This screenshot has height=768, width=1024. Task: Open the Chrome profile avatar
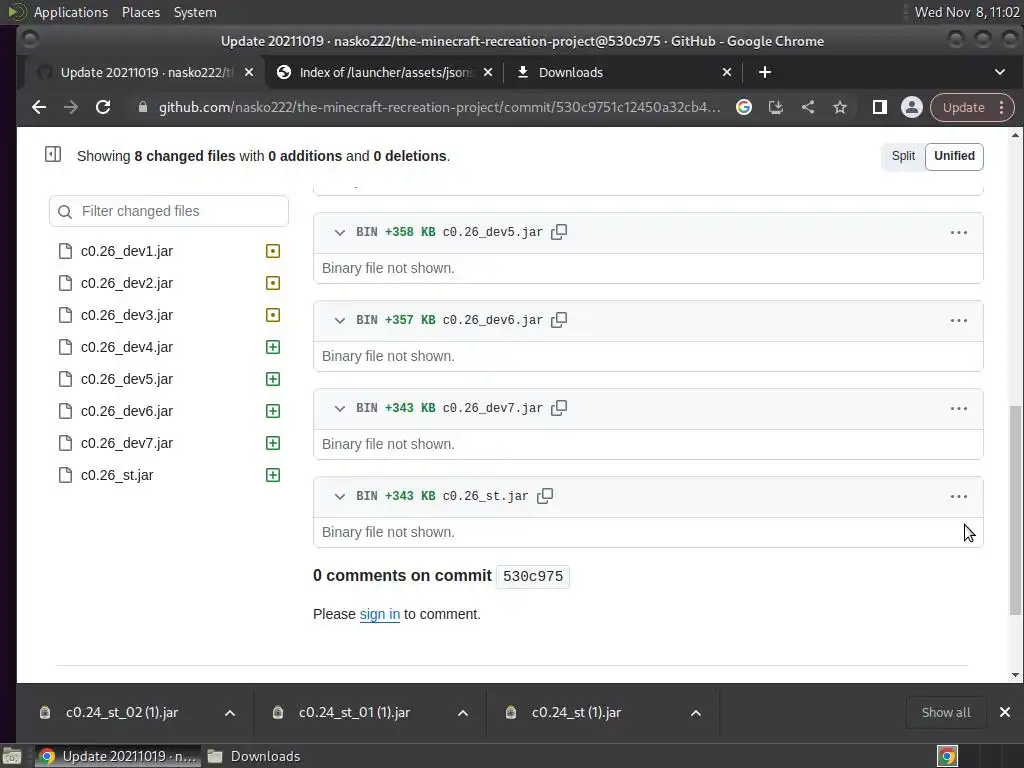(912, 107)
